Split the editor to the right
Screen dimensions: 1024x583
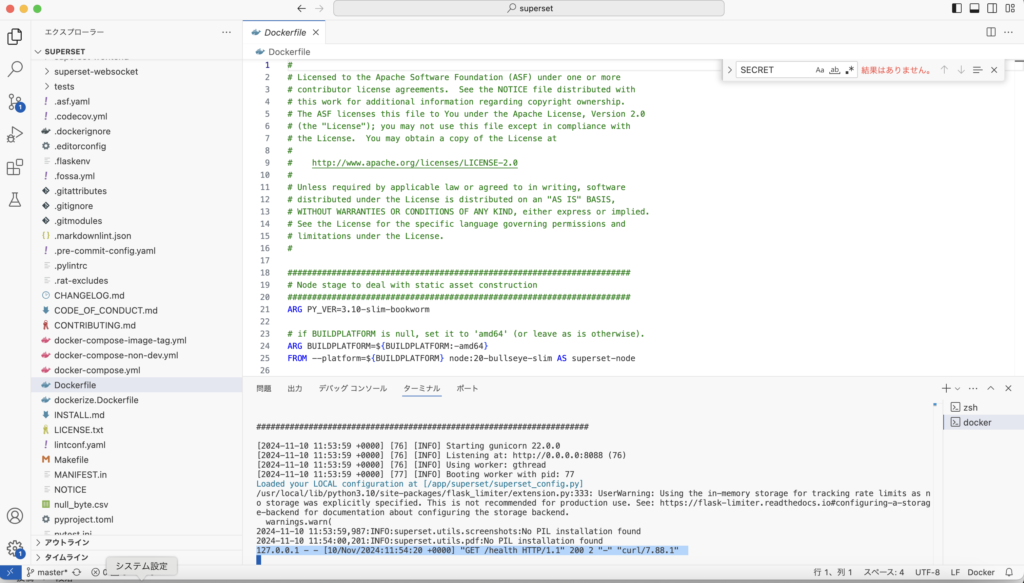click(x=991, y=32)
